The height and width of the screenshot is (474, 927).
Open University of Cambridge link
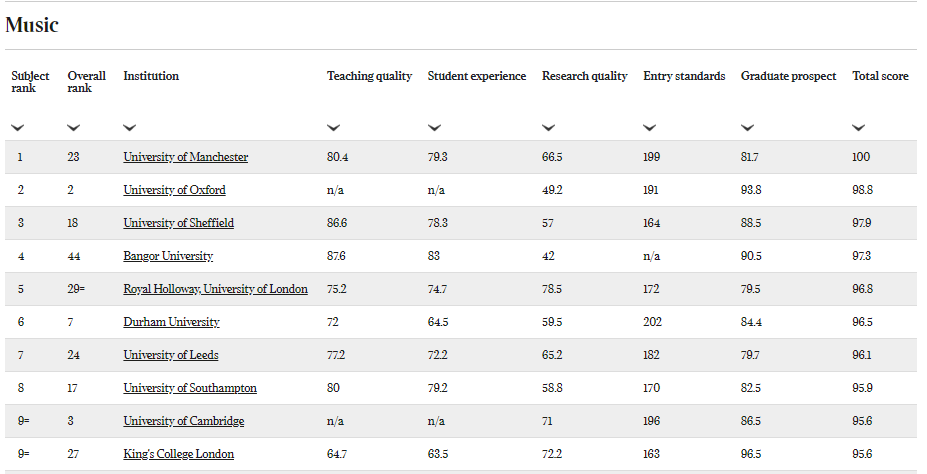coord(184,421)
